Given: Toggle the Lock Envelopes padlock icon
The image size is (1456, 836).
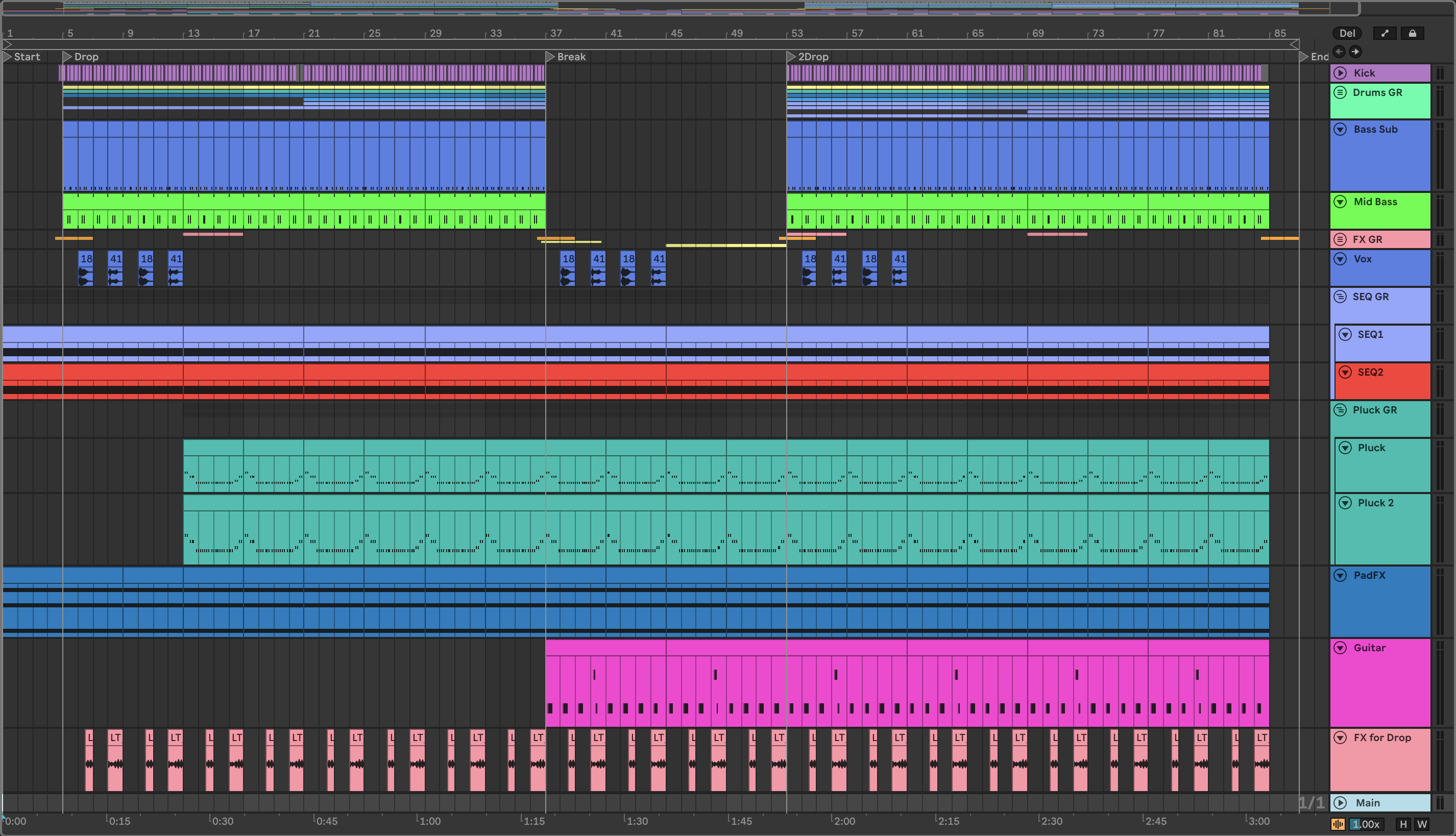Looking at the screenshot, I should tap(1412, 33).
